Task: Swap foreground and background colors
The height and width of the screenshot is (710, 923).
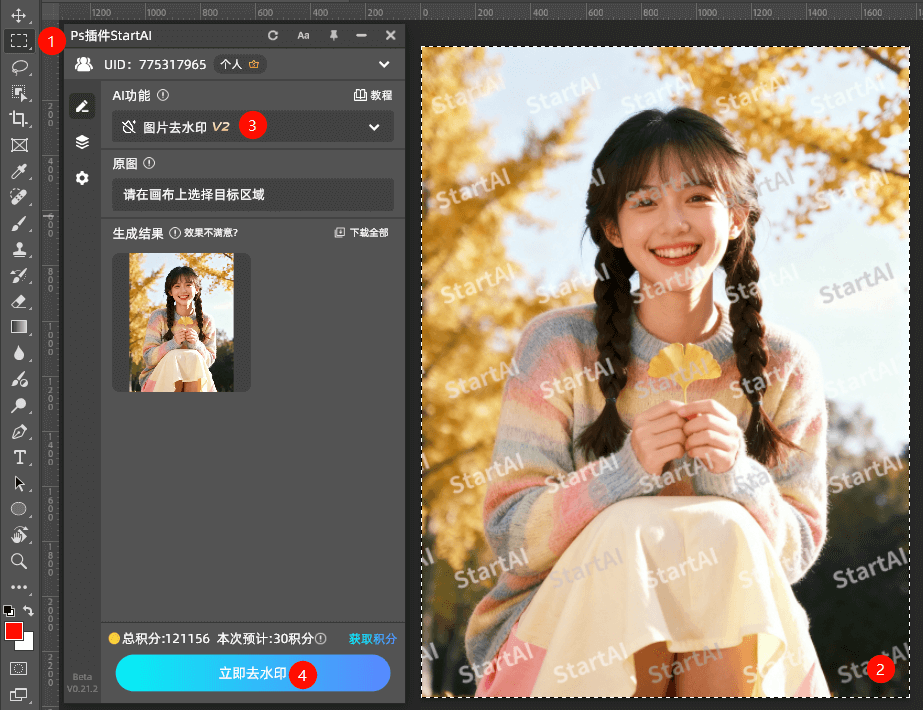Action: tap(29, 610)
